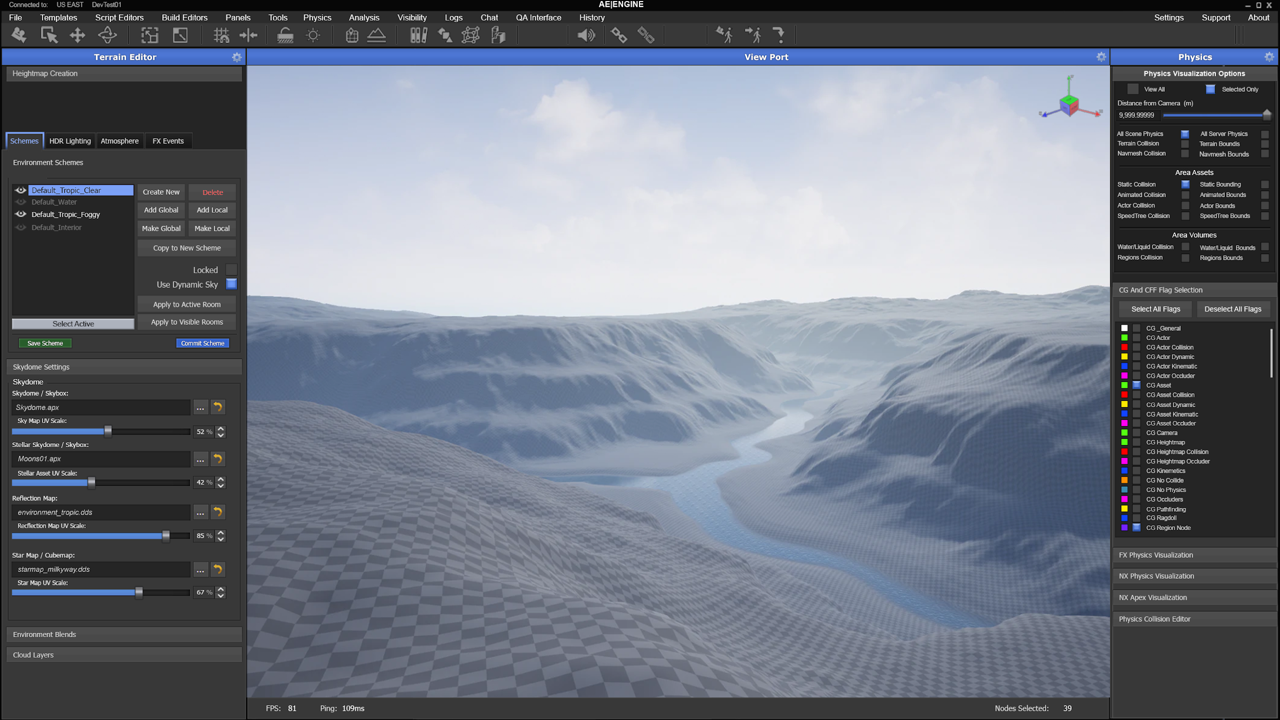Open the Build Editors menu
1280x720 pixels.
point(184,17)
